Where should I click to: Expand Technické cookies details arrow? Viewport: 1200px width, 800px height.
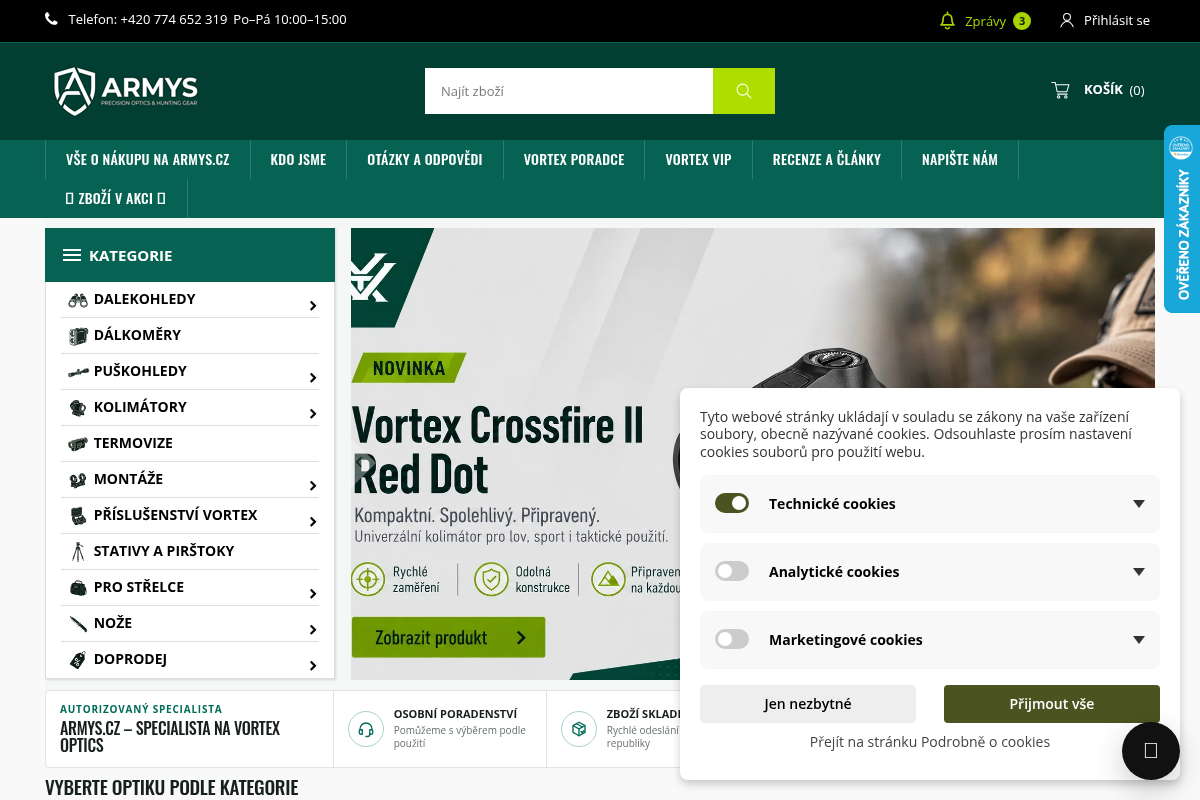[1139, 504]
